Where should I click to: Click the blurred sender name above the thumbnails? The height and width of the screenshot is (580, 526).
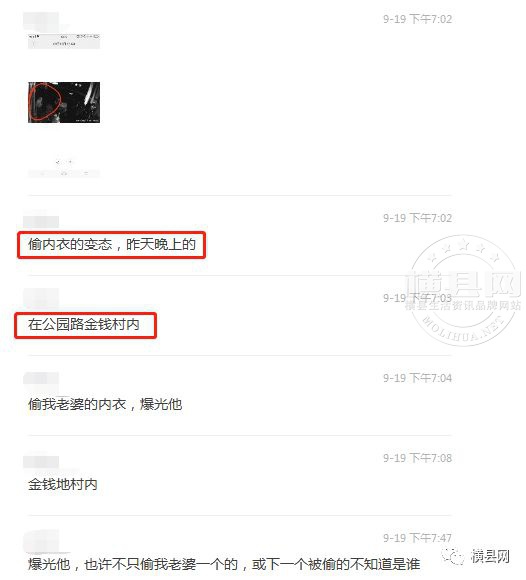[x=41, y=20]
